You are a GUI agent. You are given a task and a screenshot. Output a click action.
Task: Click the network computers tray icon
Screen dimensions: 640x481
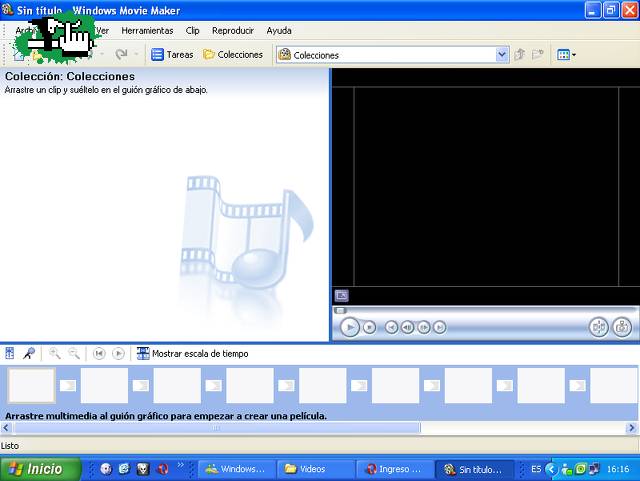[x=594, y=469]
